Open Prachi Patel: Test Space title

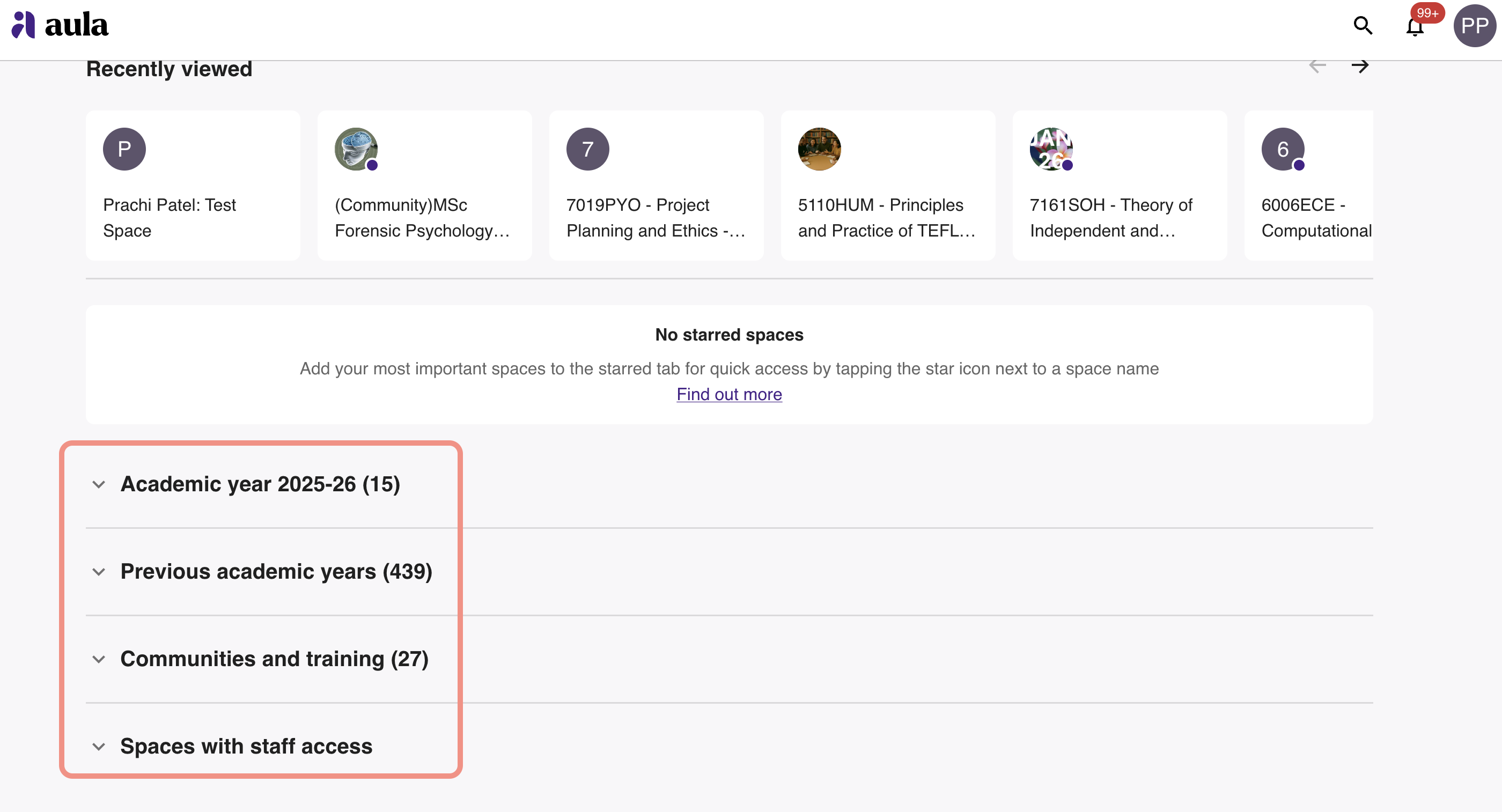click(170, 218)
